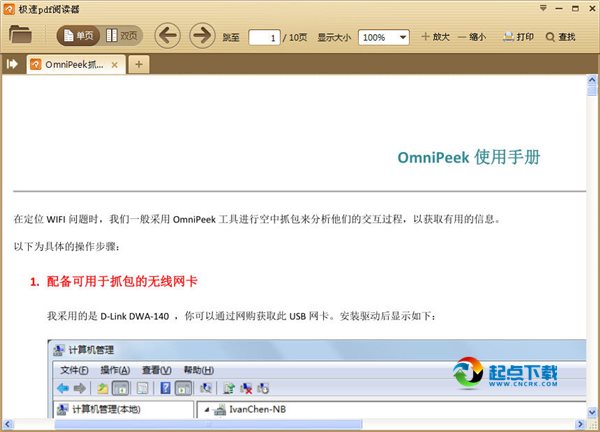Close the PDF reader window
Image resolution: width=600 pixels, height=432 pixels.
[x=592, y=8]
